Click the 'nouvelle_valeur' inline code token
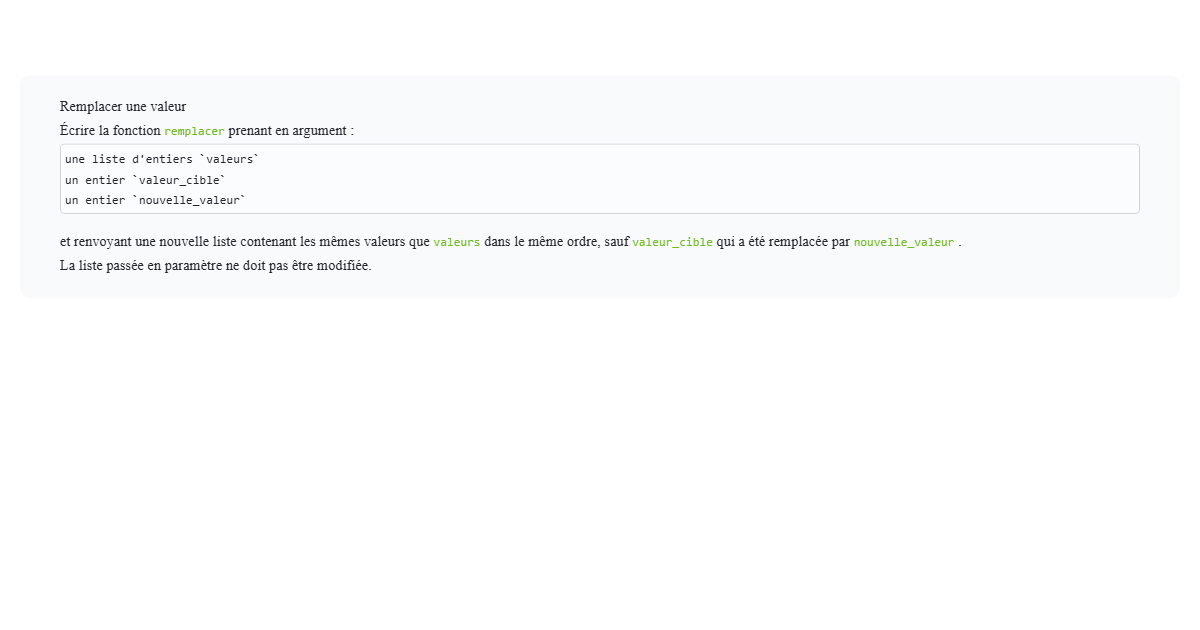This screenshot has width=1200, height=630. [x=903, y=242]
